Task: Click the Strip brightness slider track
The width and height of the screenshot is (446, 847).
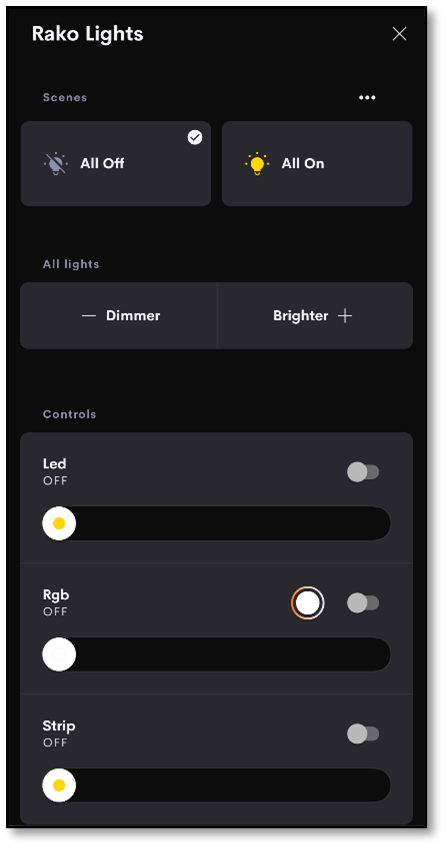Action: (x=217, y=785)
